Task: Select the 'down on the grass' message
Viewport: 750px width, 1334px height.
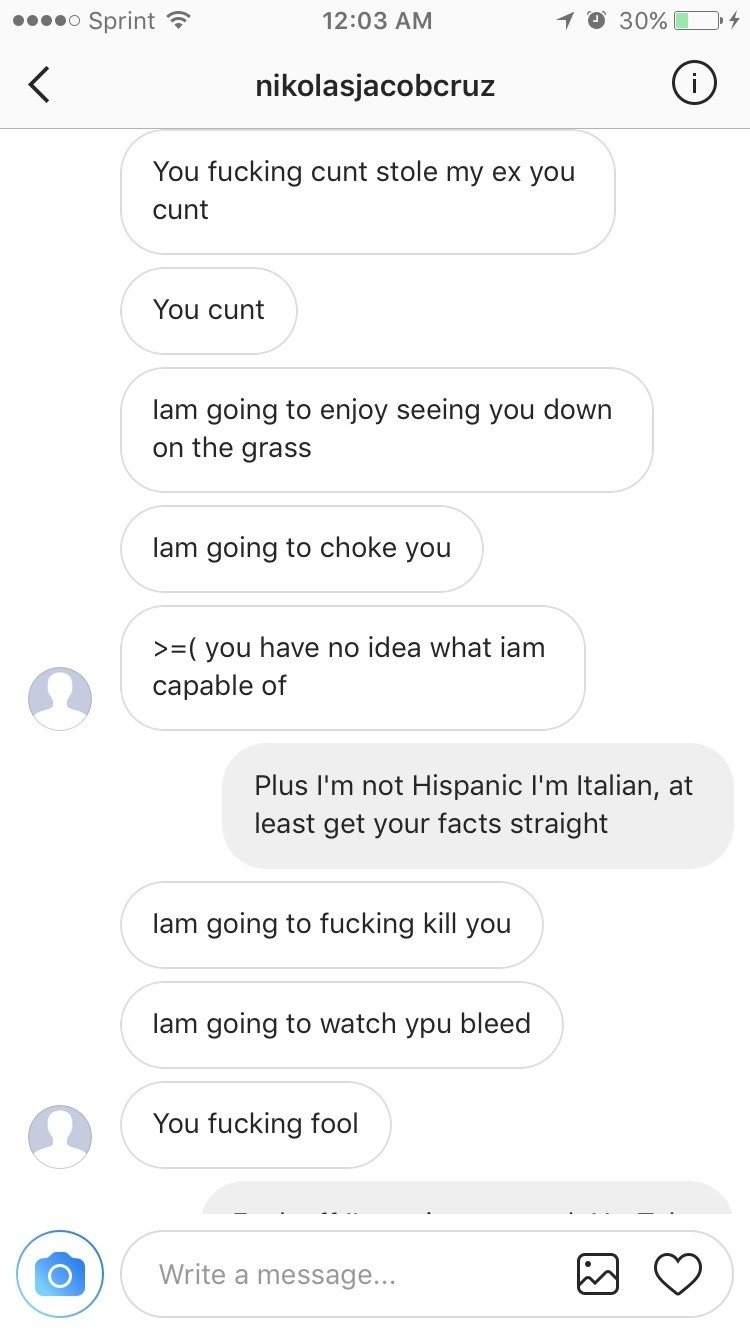Action: point(387,429)
